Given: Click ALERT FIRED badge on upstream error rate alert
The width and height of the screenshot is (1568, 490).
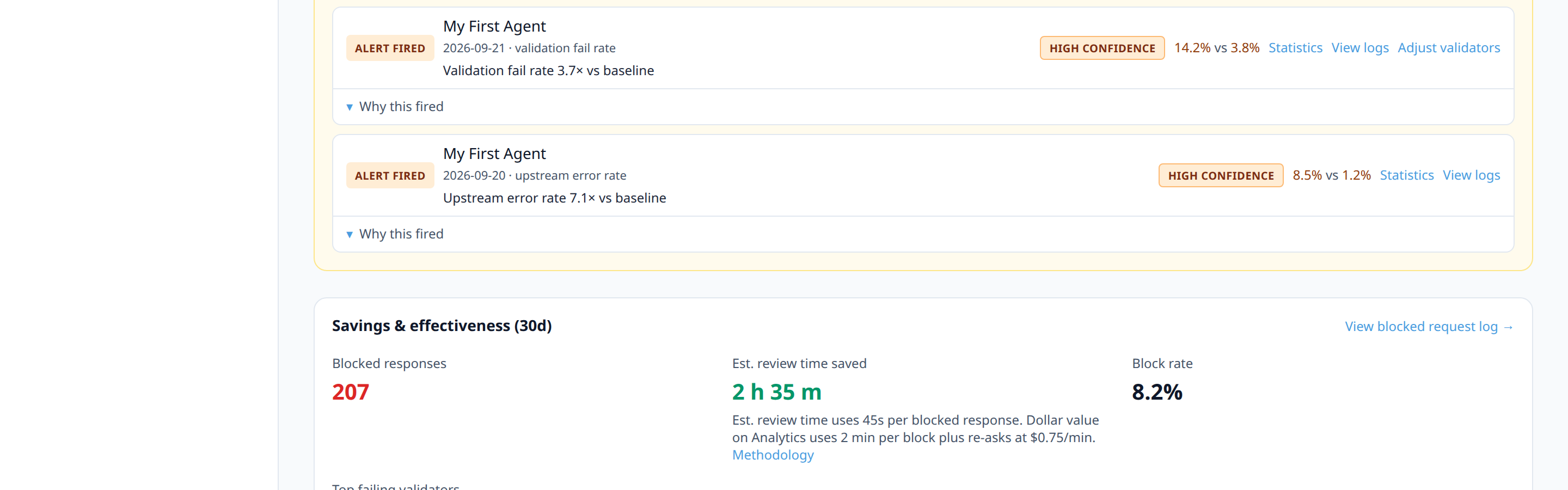Looking at the screenshot, I should coord(390,175).
